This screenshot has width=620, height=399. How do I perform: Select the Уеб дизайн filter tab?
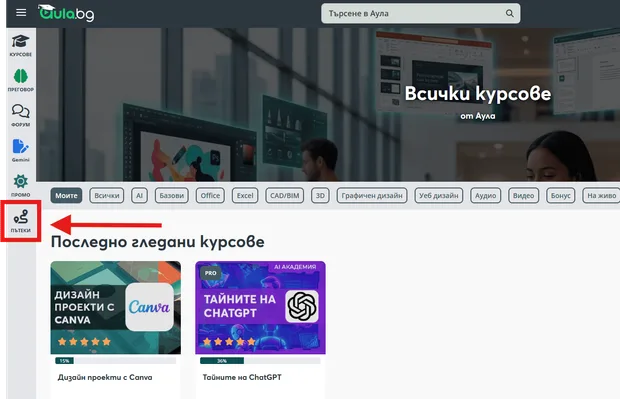[x=439, y=195]
